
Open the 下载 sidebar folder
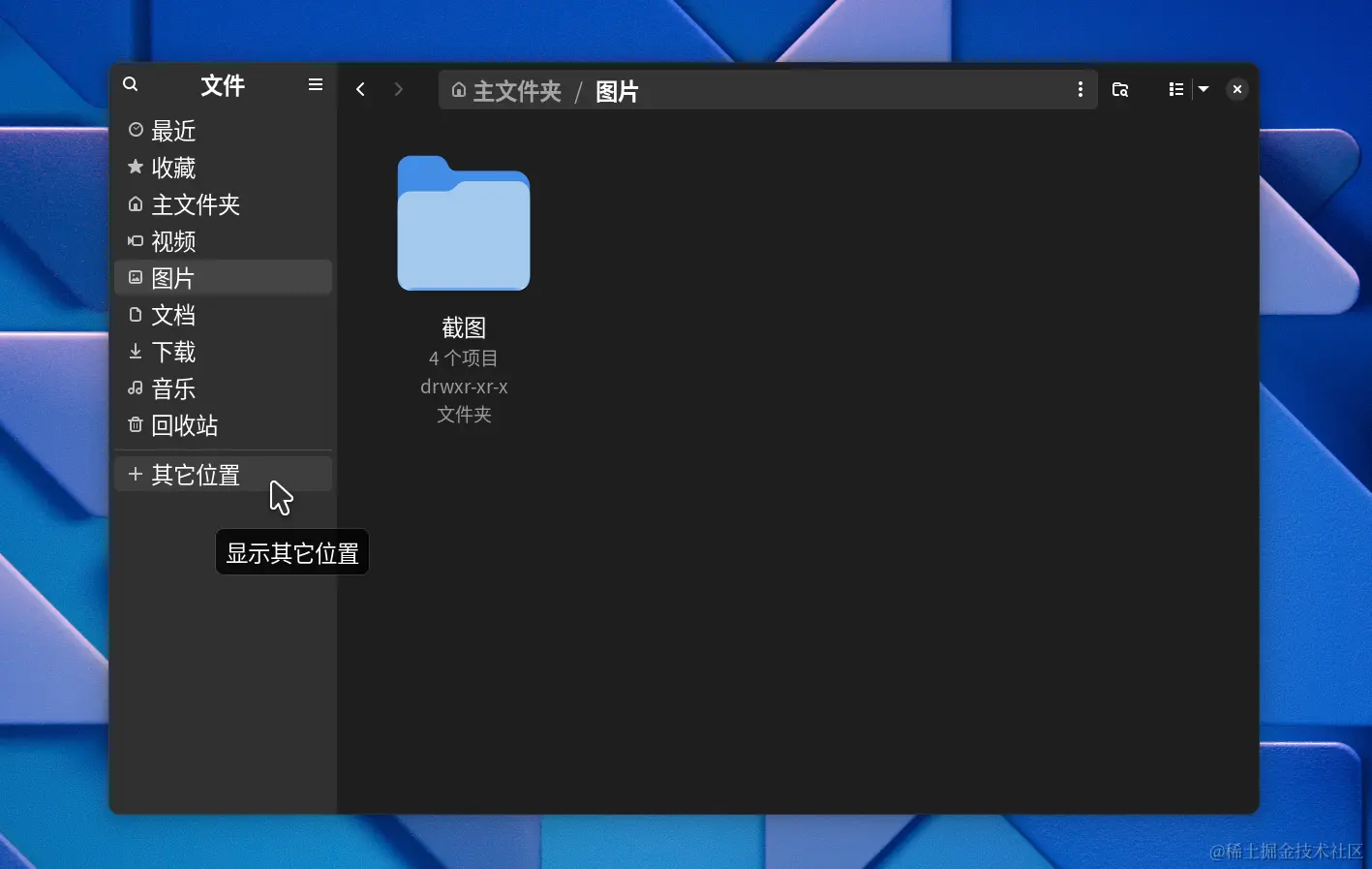223,352
